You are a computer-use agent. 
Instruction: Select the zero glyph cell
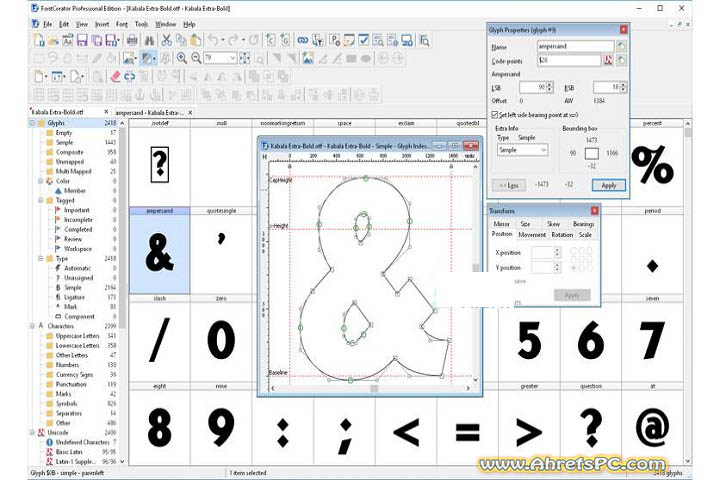click(x=221, y=338)
